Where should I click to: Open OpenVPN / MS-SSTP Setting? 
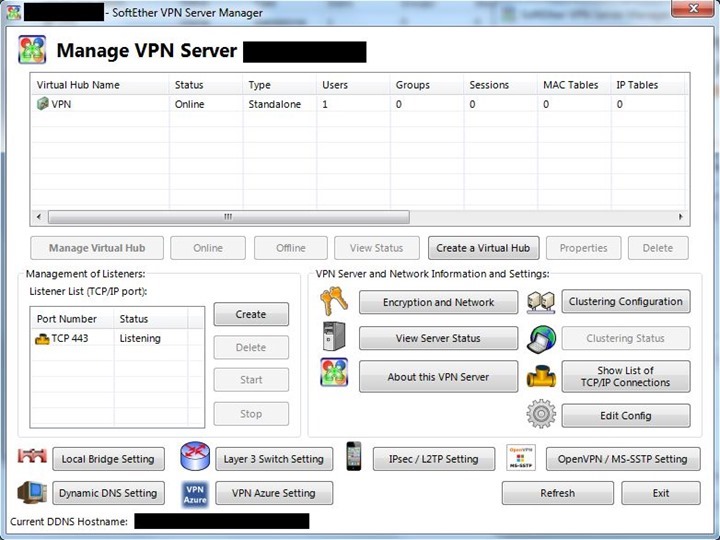point(623,459)
